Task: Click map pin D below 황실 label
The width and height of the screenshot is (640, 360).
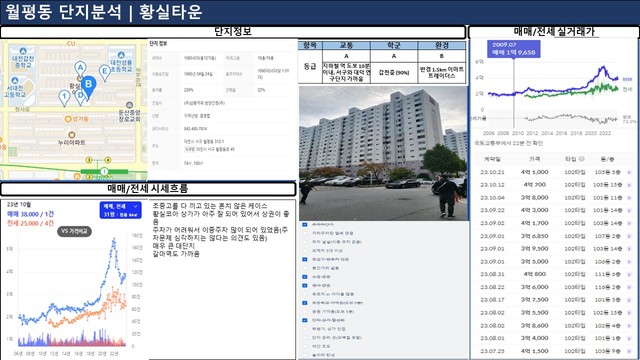Action: (x=80, y=97)
